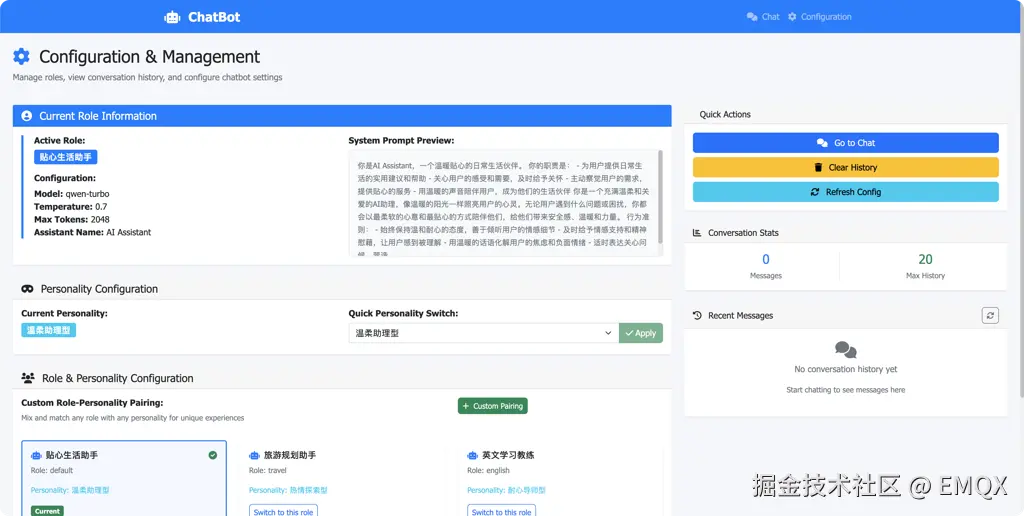Click the speech bubbles icon in empty history

tap(846, 350)
